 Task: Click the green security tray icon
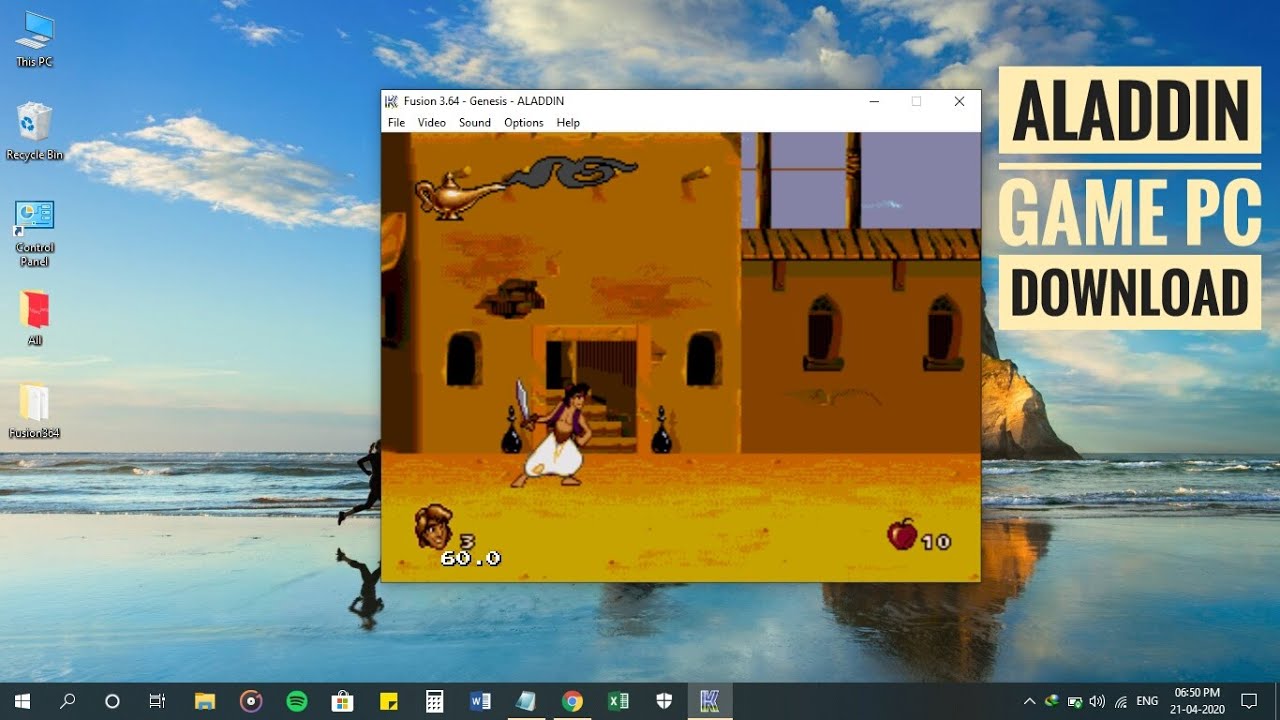1051,701
